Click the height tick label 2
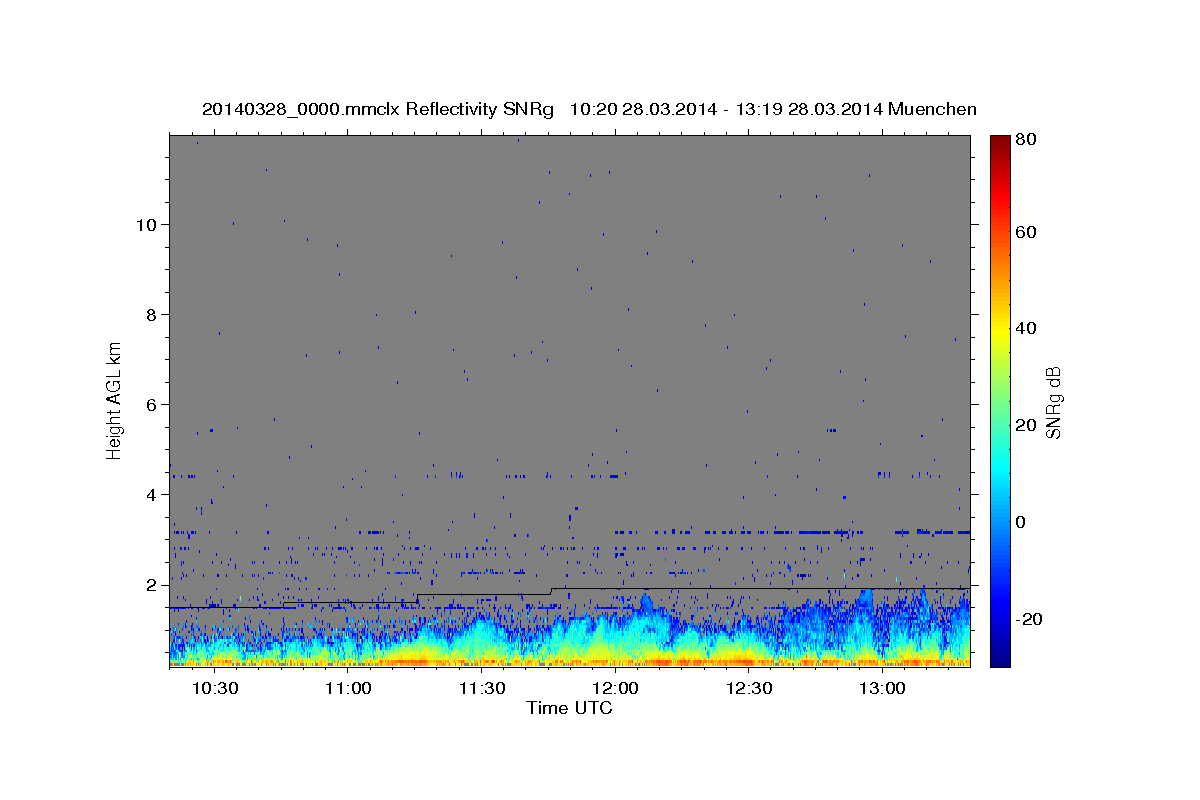This screenshot has height=800, width=1200. (153, 585)
